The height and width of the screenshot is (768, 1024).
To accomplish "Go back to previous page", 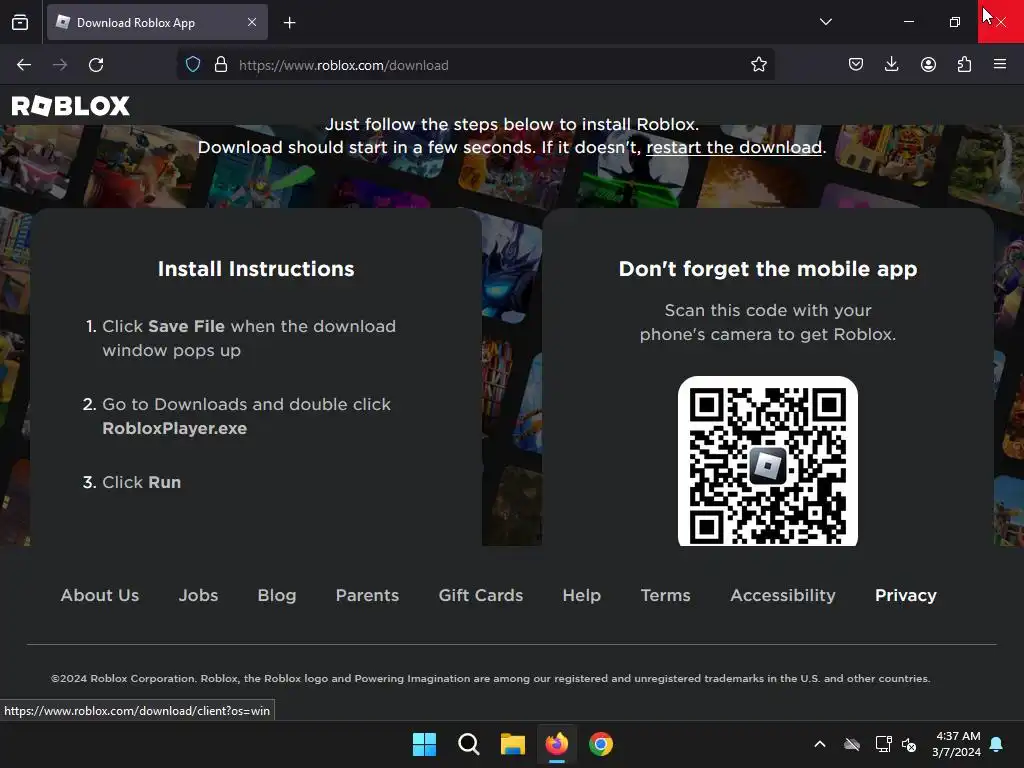I will point(24,65).
